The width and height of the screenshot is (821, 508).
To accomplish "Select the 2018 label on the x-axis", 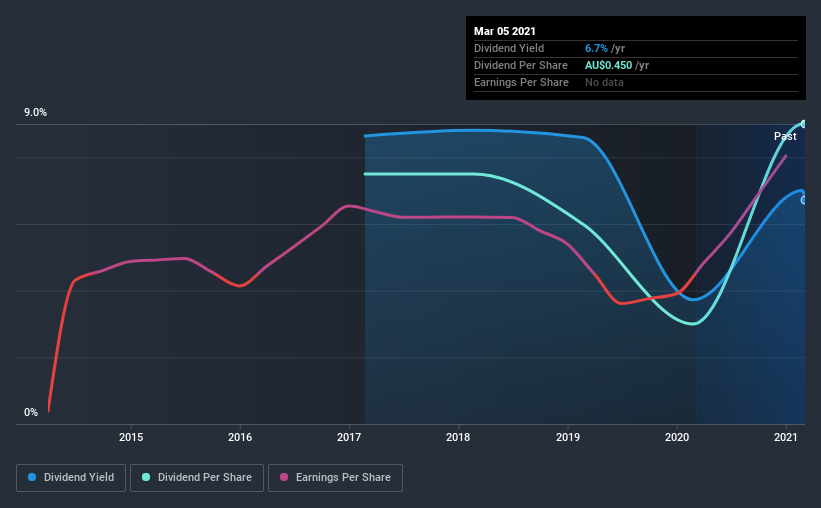I will [458, 437].
